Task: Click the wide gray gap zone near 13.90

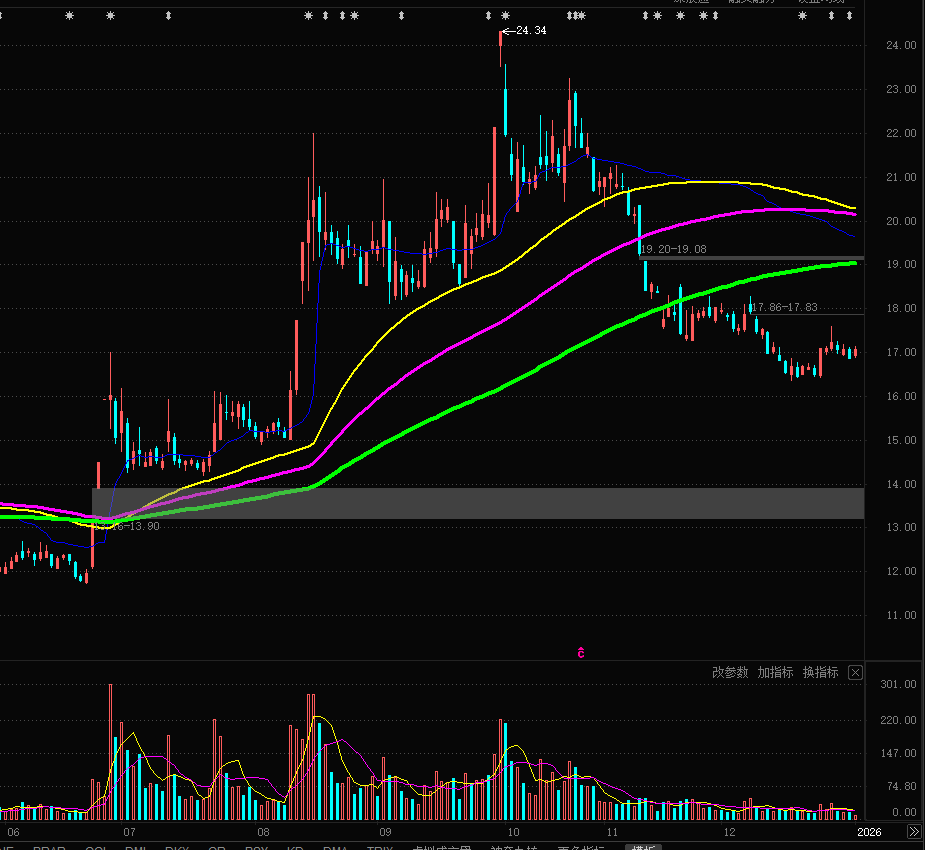Action: [x=500, y=503]
